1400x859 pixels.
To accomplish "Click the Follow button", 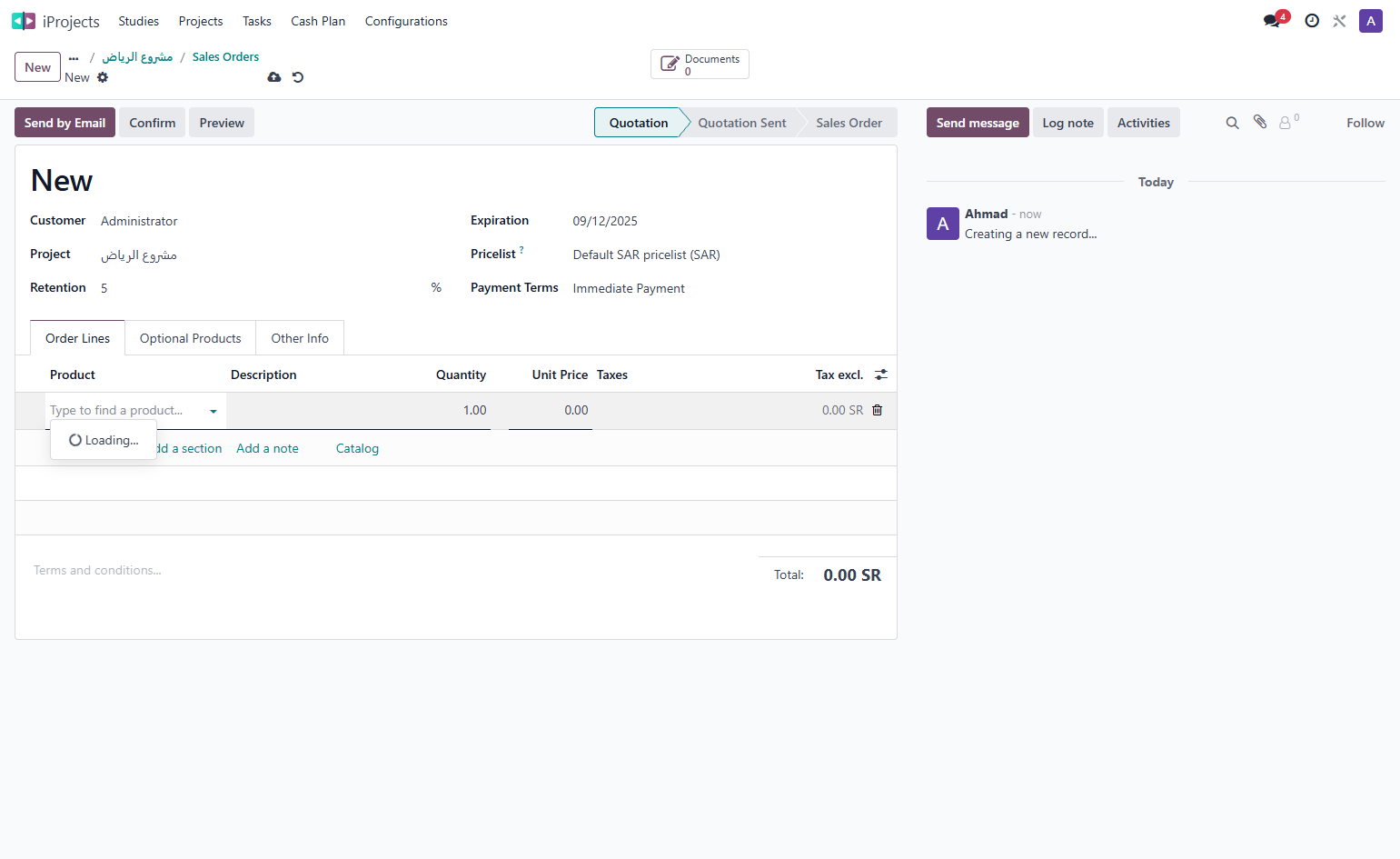I will pos(1365,123).
